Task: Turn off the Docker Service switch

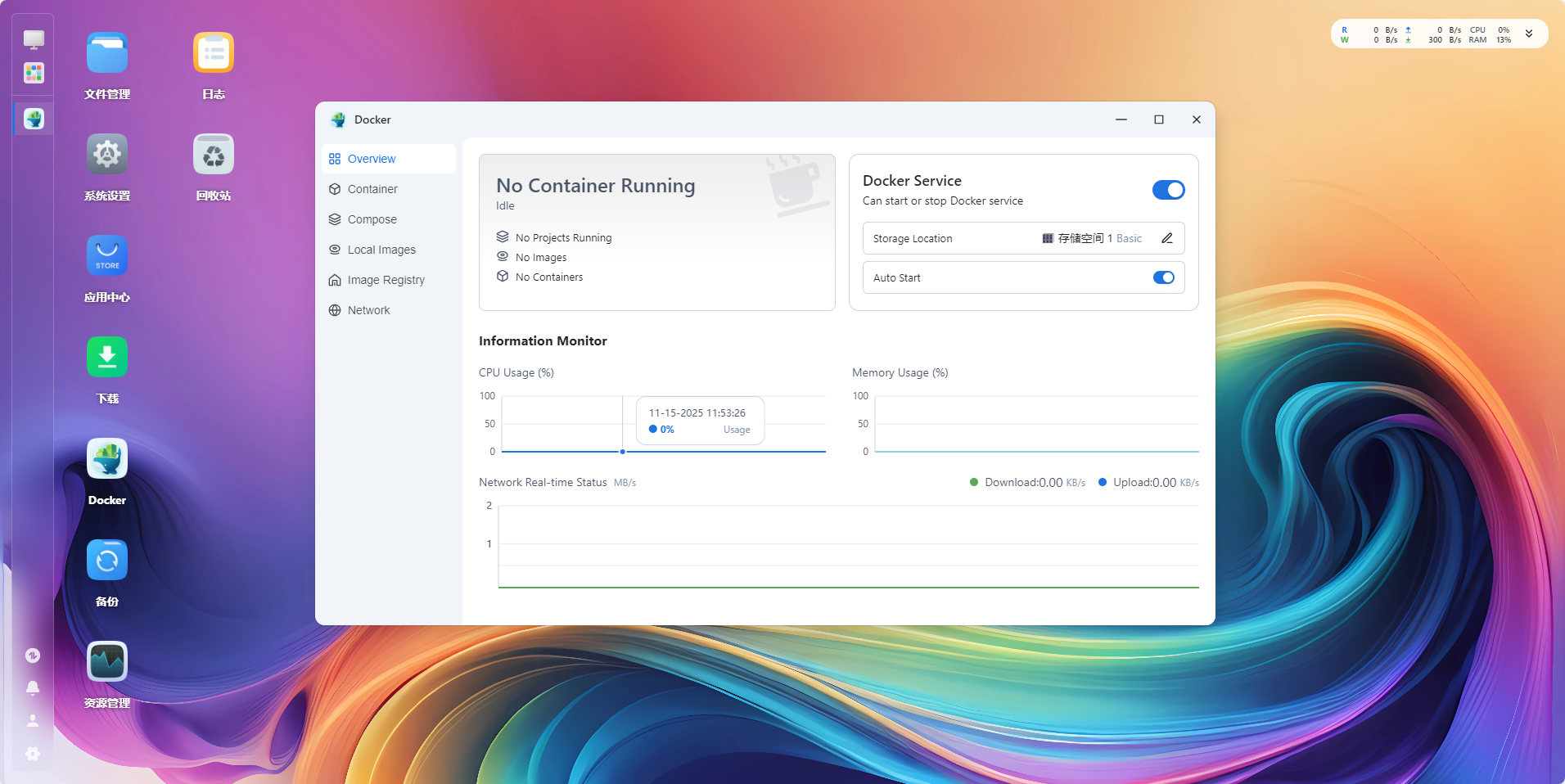Action: pos(1168,190)
